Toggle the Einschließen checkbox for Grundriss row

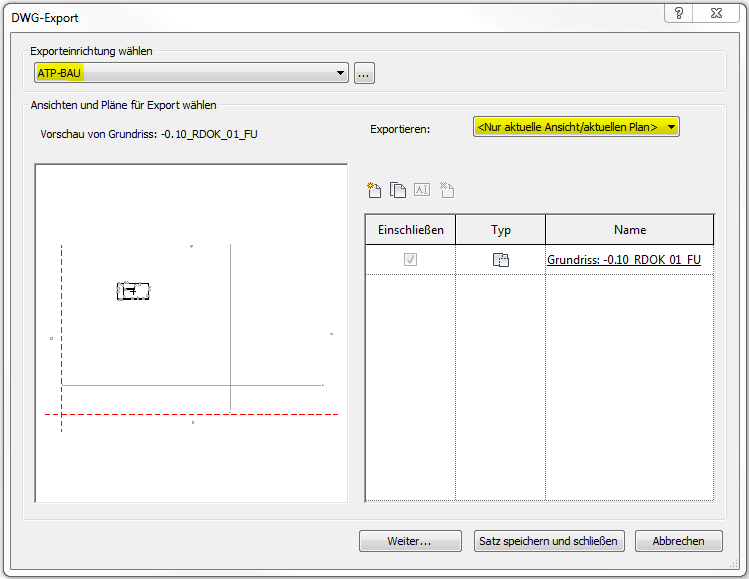click(410, 260)
